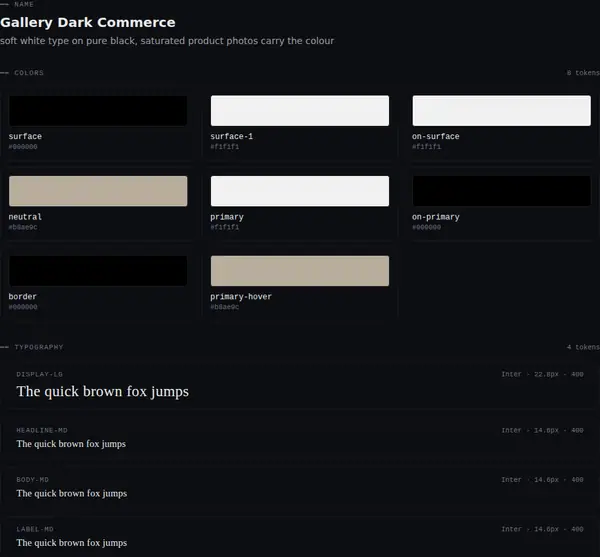
Task: Click the #f1f1f1 hex value under on-surface
Action: tap(426, 147)
